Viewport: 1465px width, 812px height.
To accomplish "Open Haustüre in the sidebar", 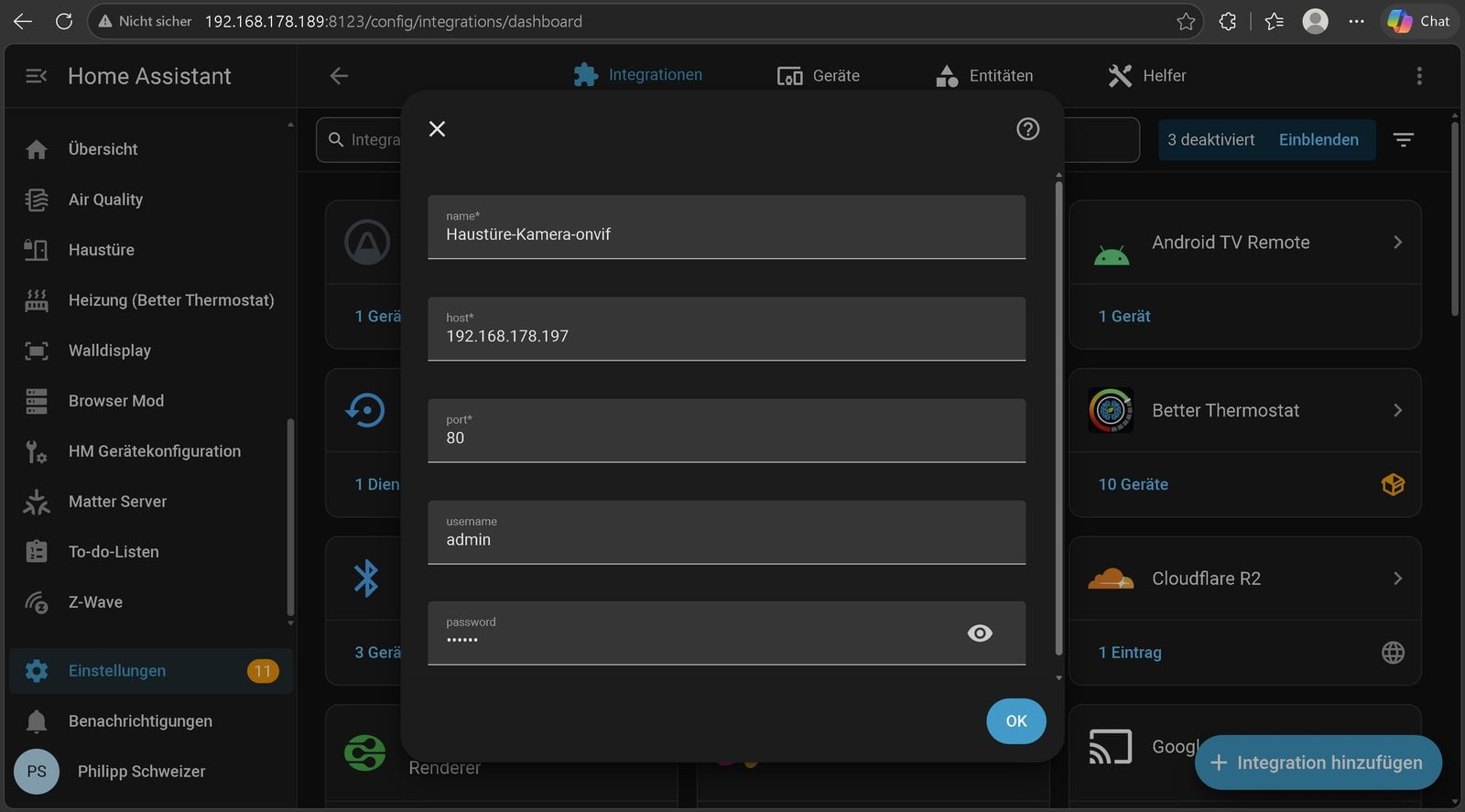I will 151,250.
